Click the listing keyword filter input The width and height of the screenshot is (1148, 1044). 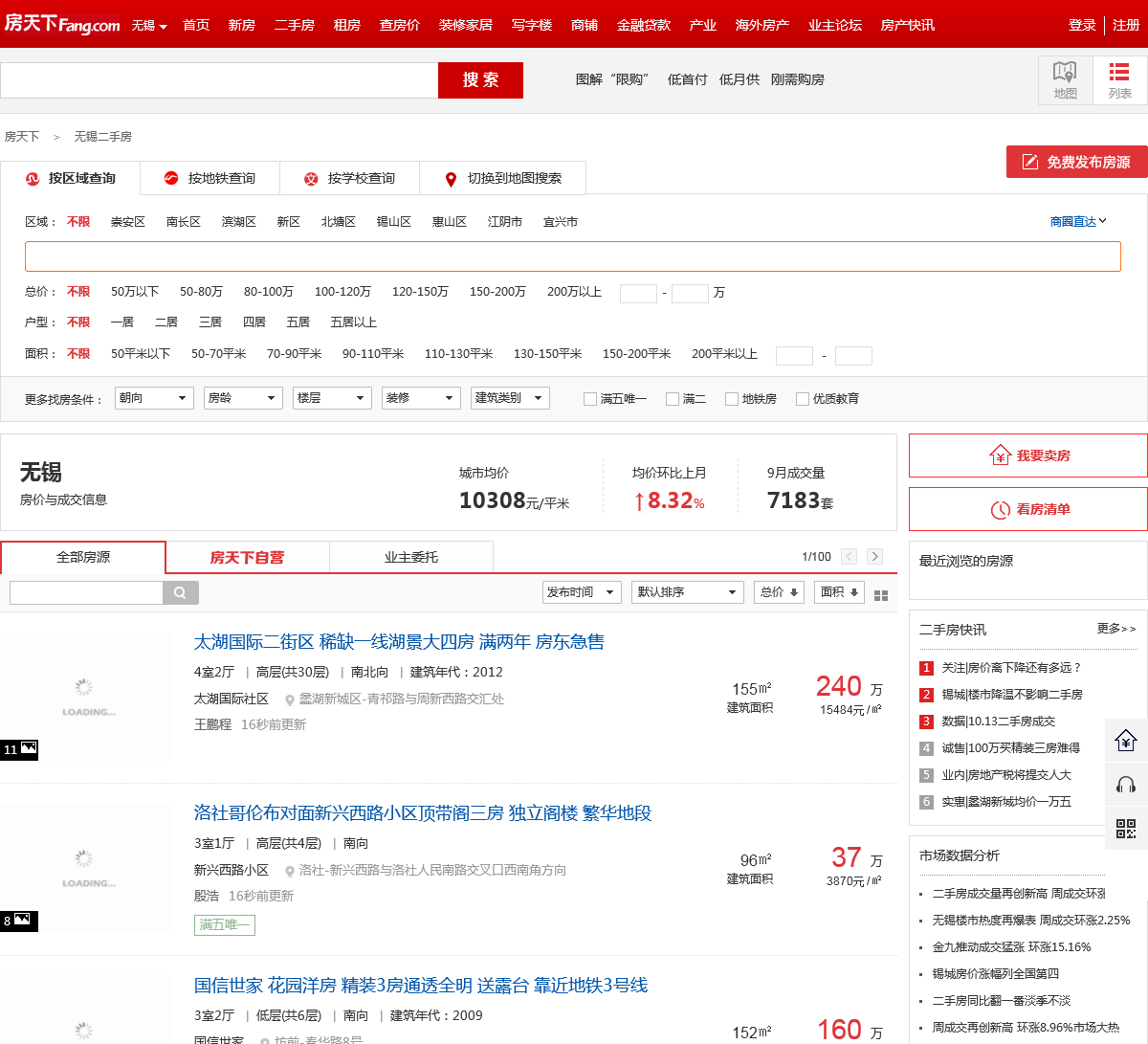tap(86, 592)
